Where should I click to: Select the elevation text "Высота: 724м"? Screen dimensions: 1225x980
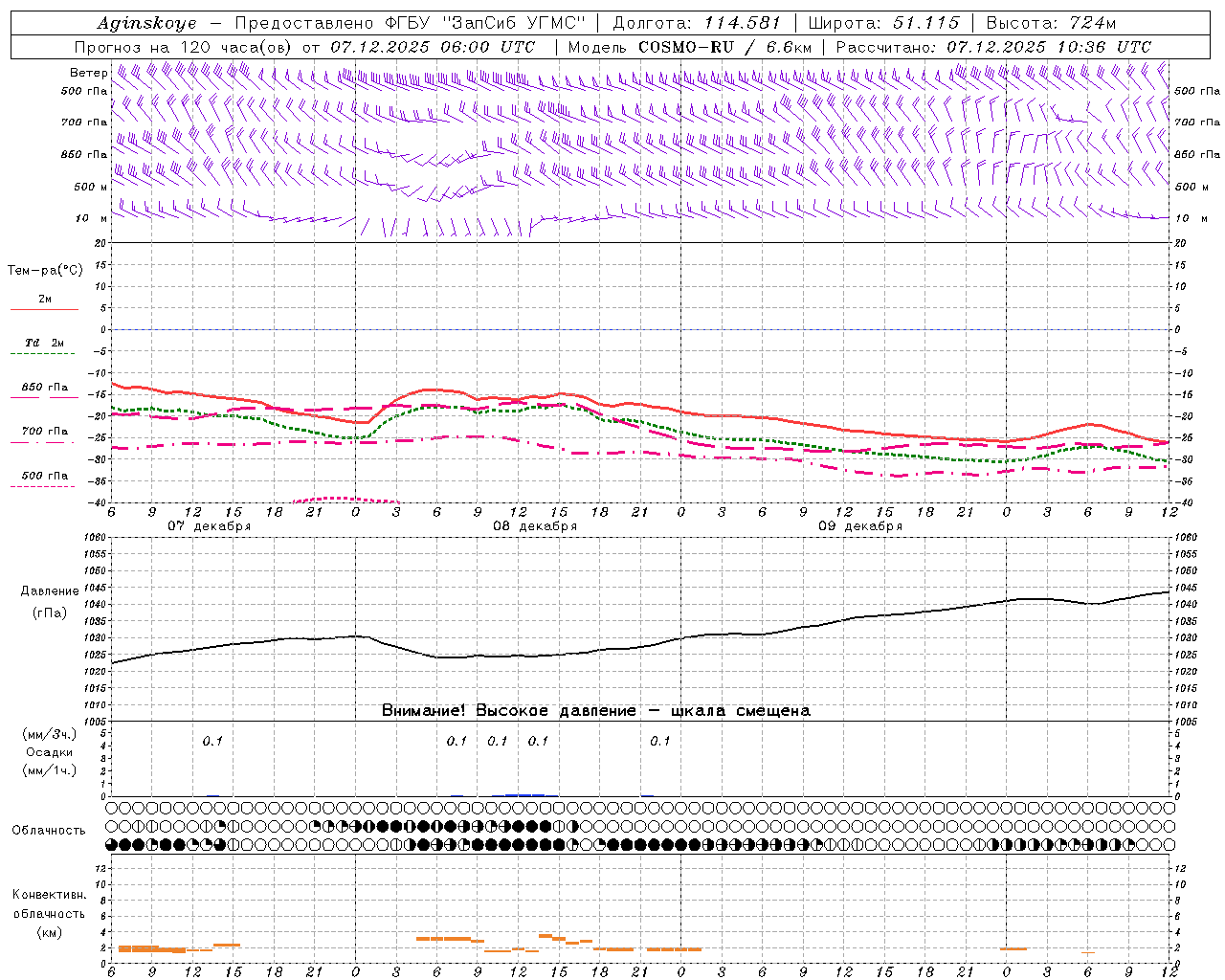coord(1051,23)
